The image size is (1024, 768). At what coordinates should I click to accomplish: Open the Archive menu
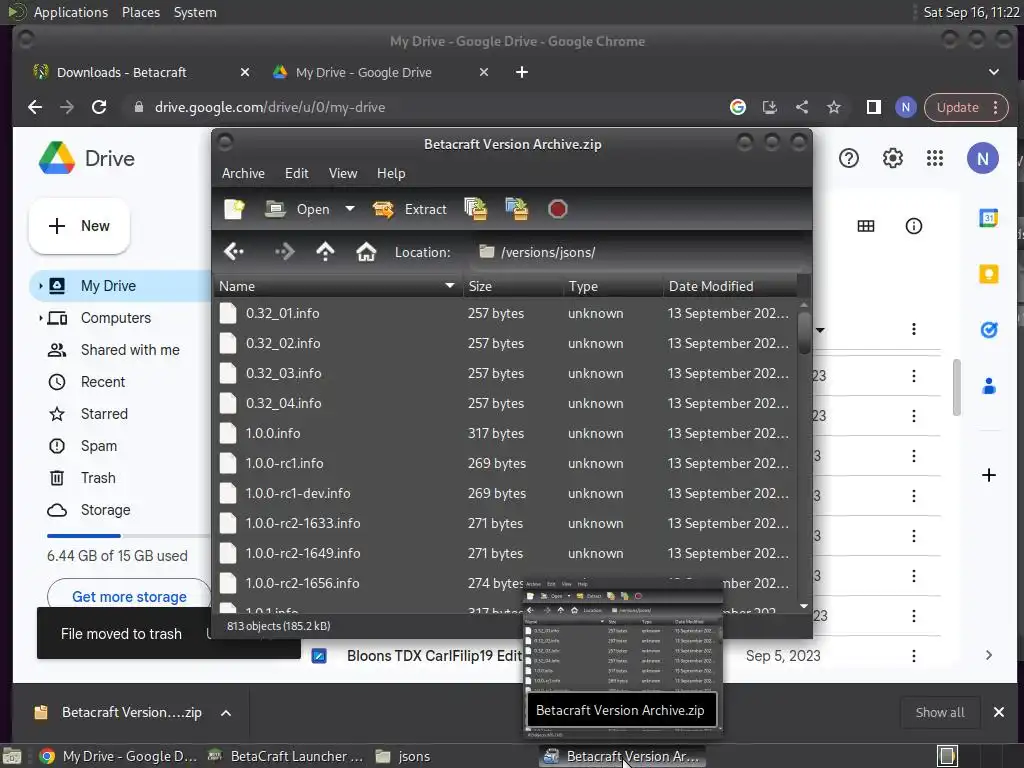243,173
